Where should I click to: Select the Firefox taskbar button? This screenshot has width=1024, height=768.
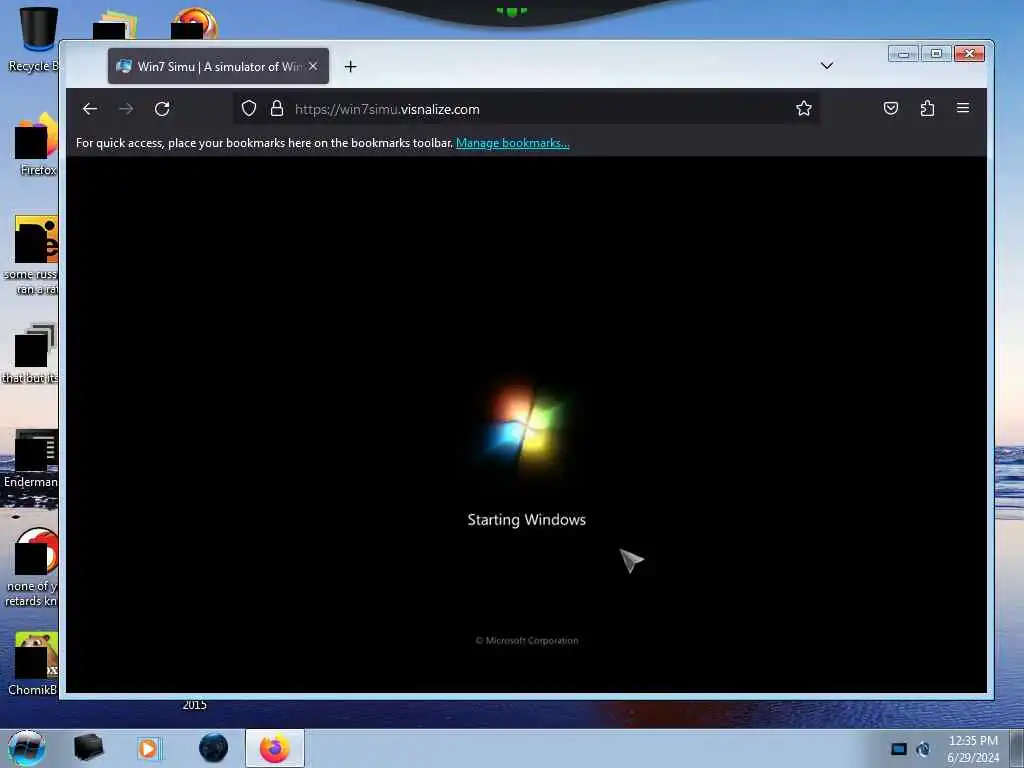pos(275,748)
